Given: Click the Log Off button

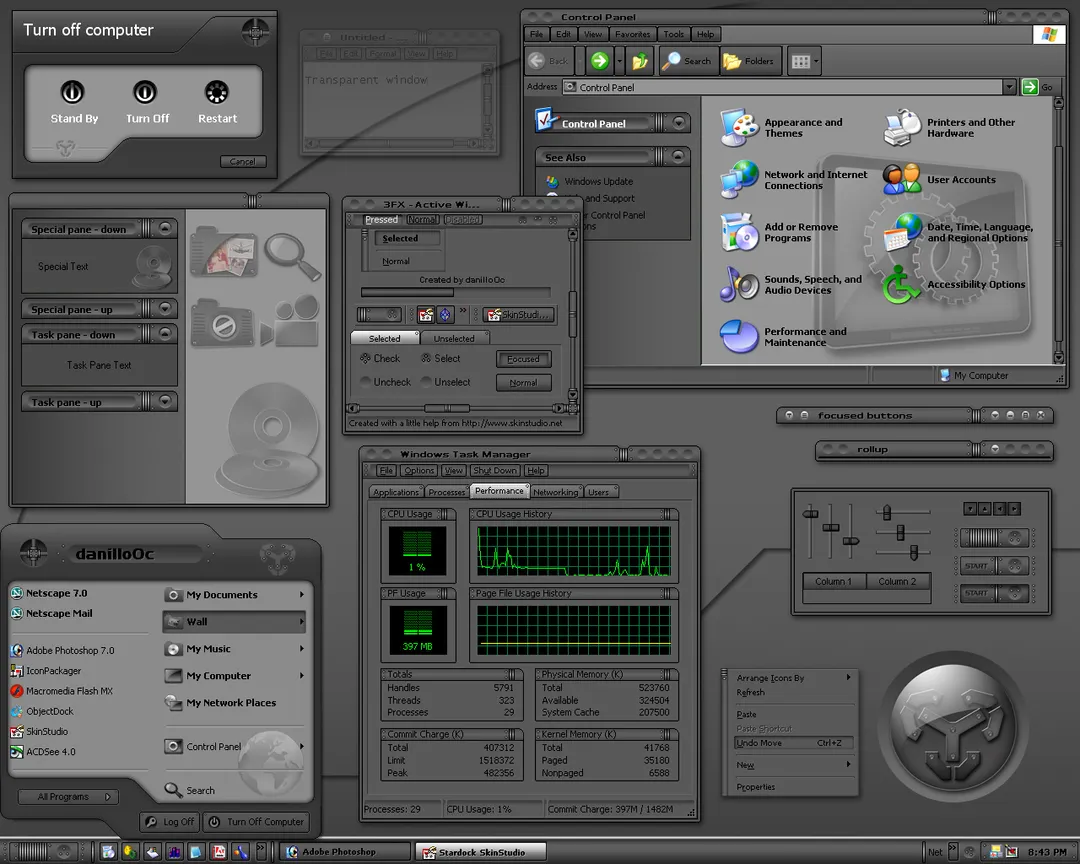Looking at the screenshot, I should pyautogui.click(x=169, y=822).
